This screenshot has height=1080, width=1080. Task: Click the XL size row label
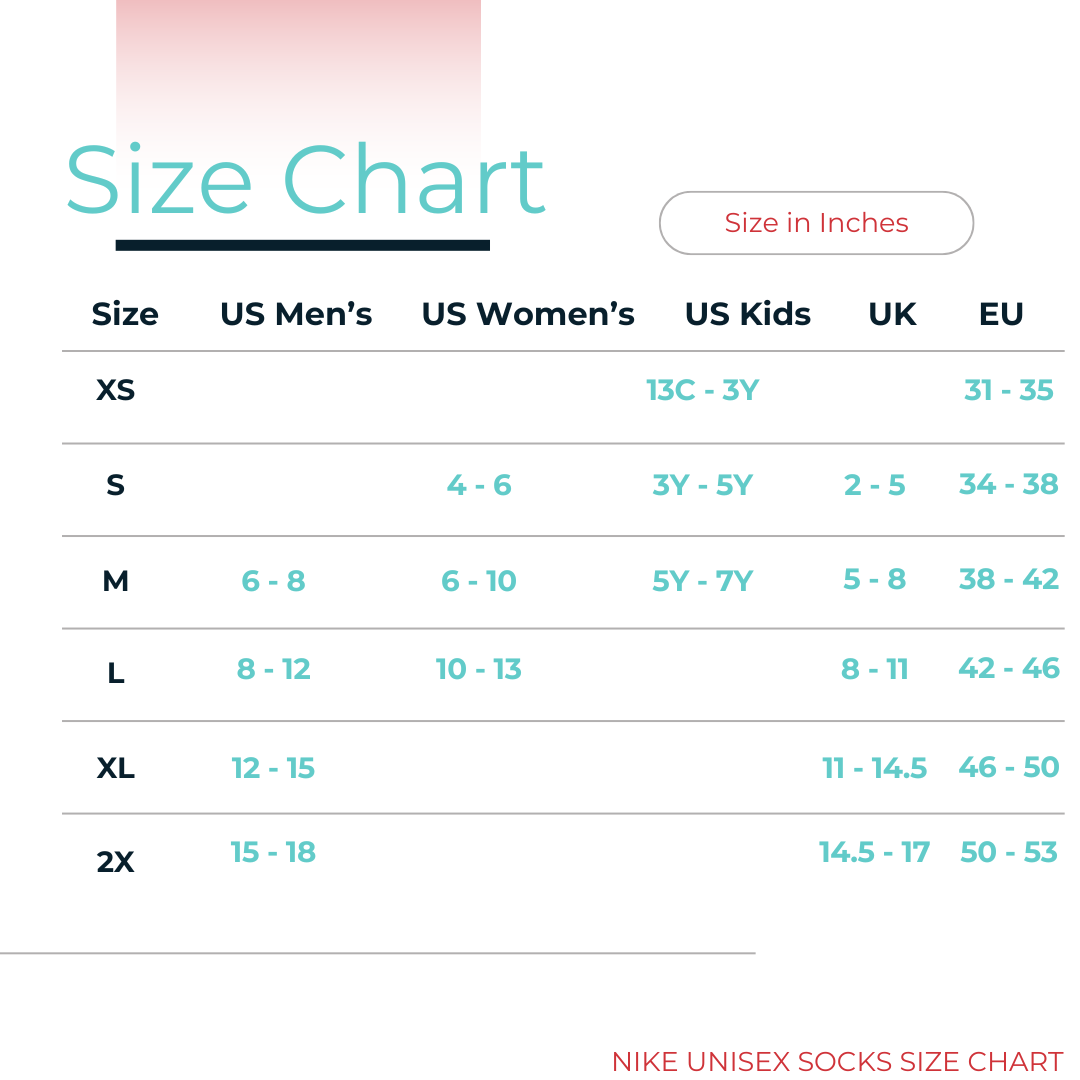pyautogui.click(x=115, y=768)
